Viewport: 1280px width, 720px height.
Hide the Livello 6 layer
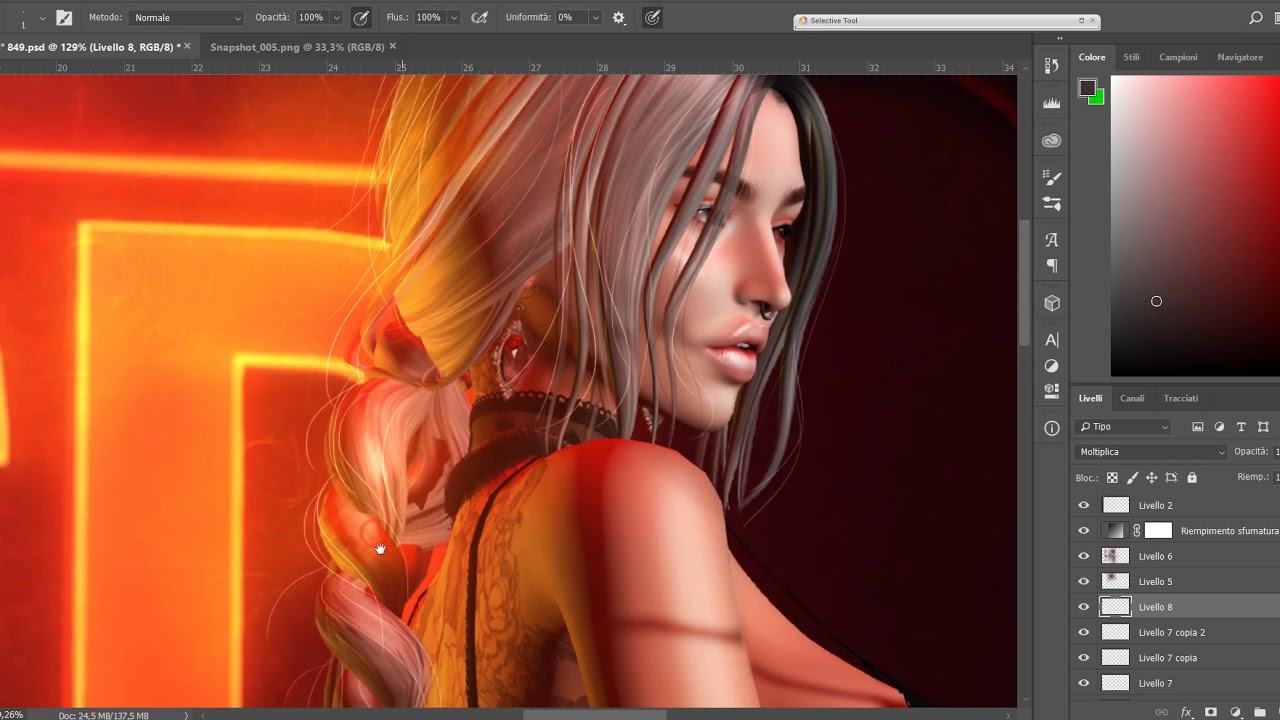point(1083,556)
